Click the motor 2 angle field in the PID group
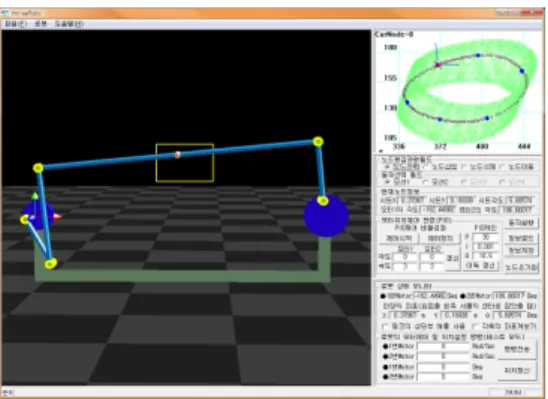This screenshot has width=548, height=399. [432, 257]
